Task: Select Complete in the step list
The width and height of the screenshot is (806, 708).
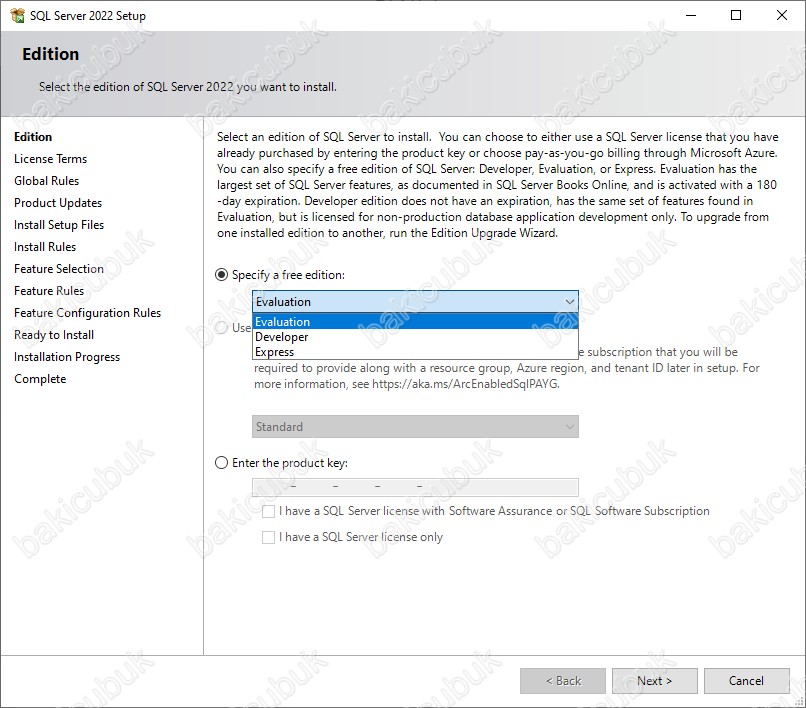Action: coord(40,379)
